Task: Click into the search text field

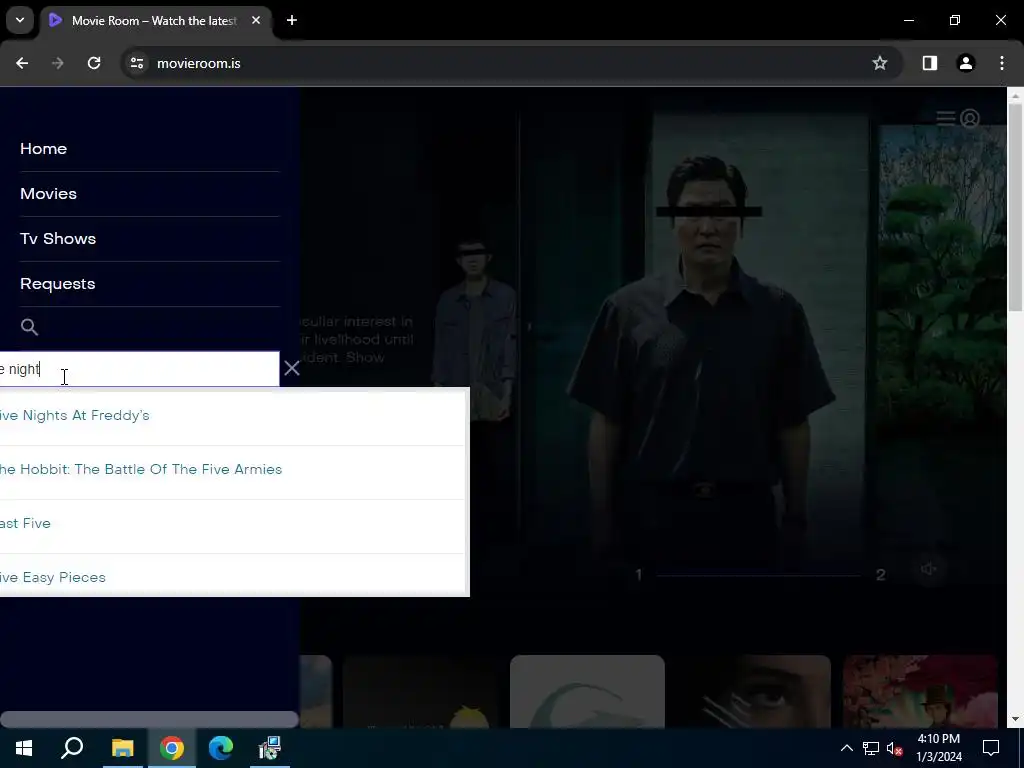Action: [139, 370]
